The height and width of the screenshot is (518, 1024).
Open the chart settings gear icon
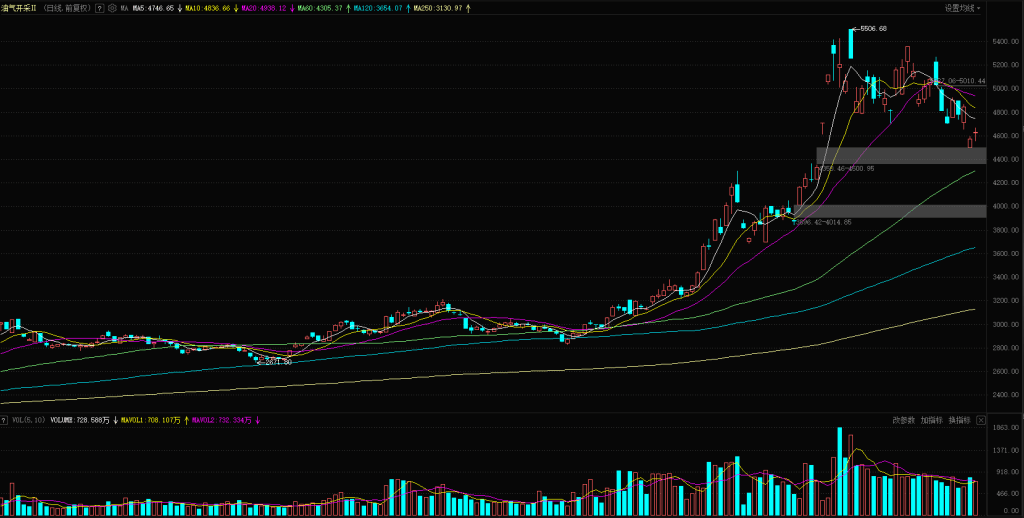coord(112,8)
